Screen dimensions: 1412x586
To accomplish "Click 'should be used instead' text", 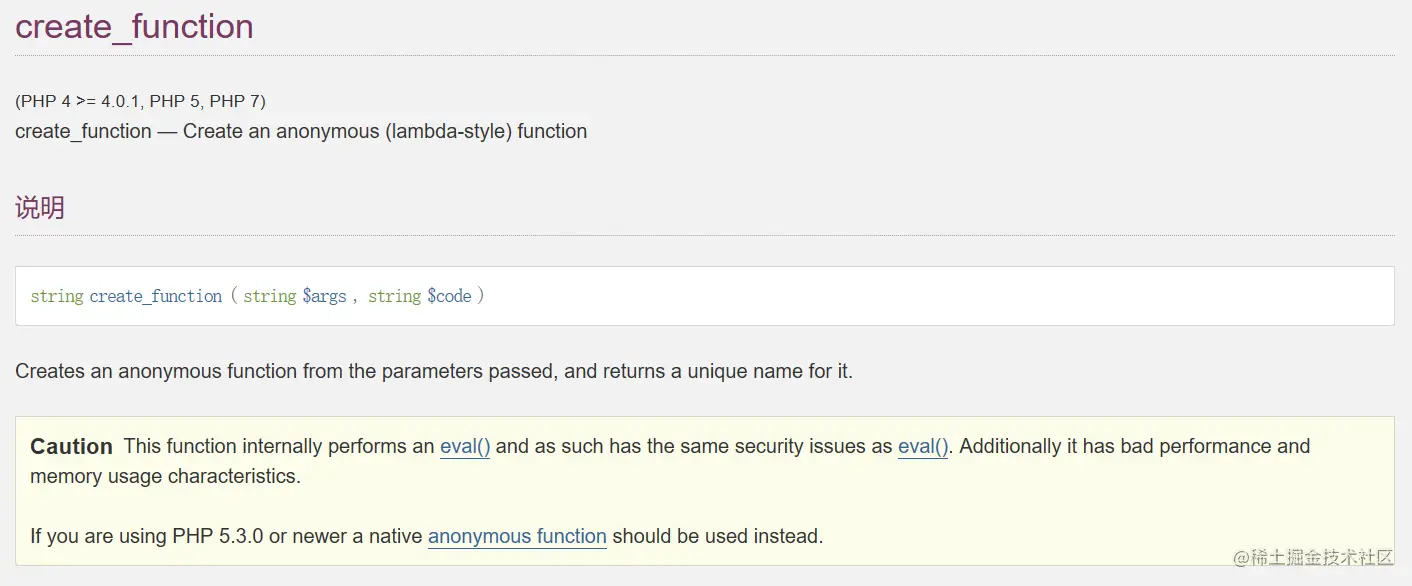I will pyautogui.click(x=717, y=537).
